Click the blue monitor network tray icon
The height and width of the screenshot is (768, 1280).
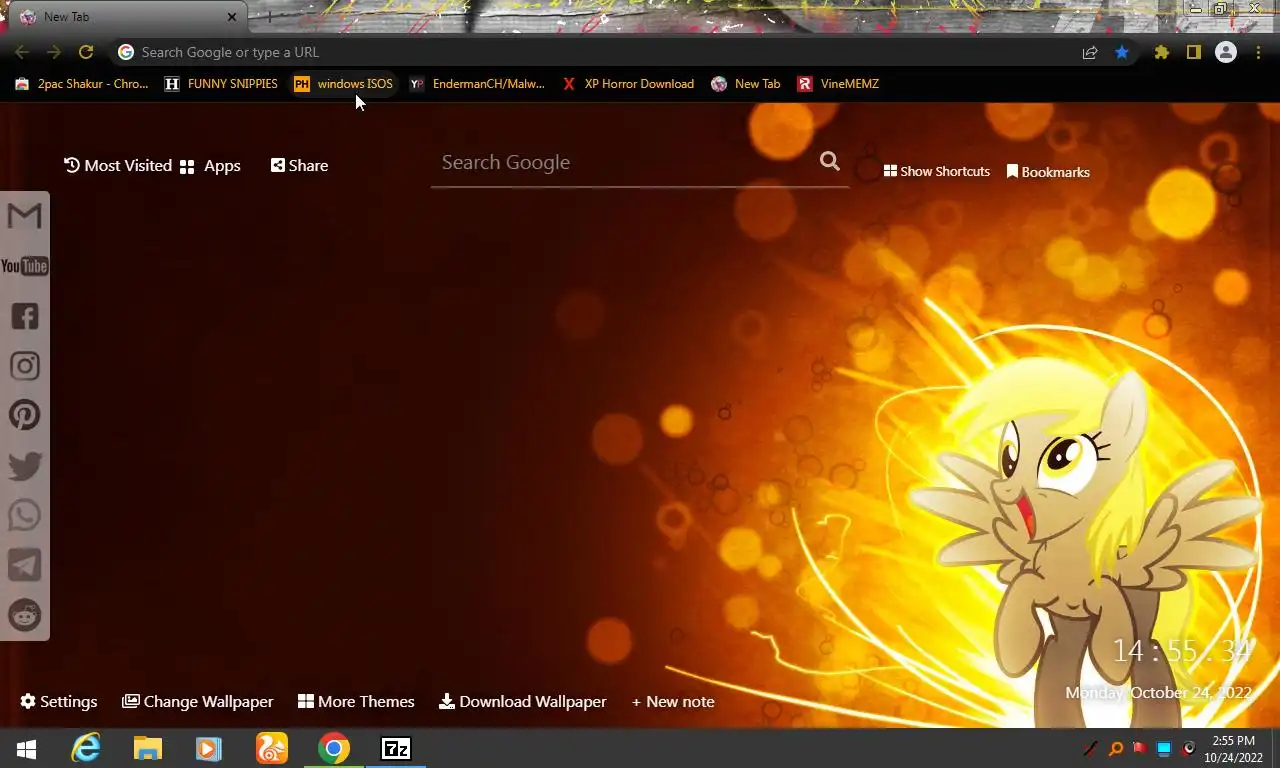1164,748
